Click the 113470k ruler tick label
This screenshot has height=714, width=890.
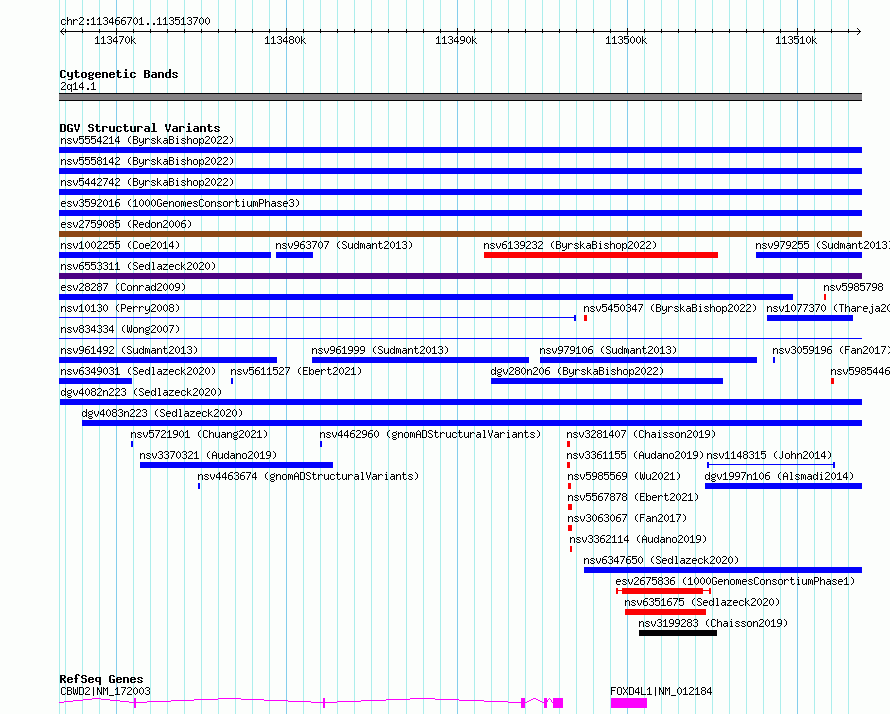(x=115, y=40)
